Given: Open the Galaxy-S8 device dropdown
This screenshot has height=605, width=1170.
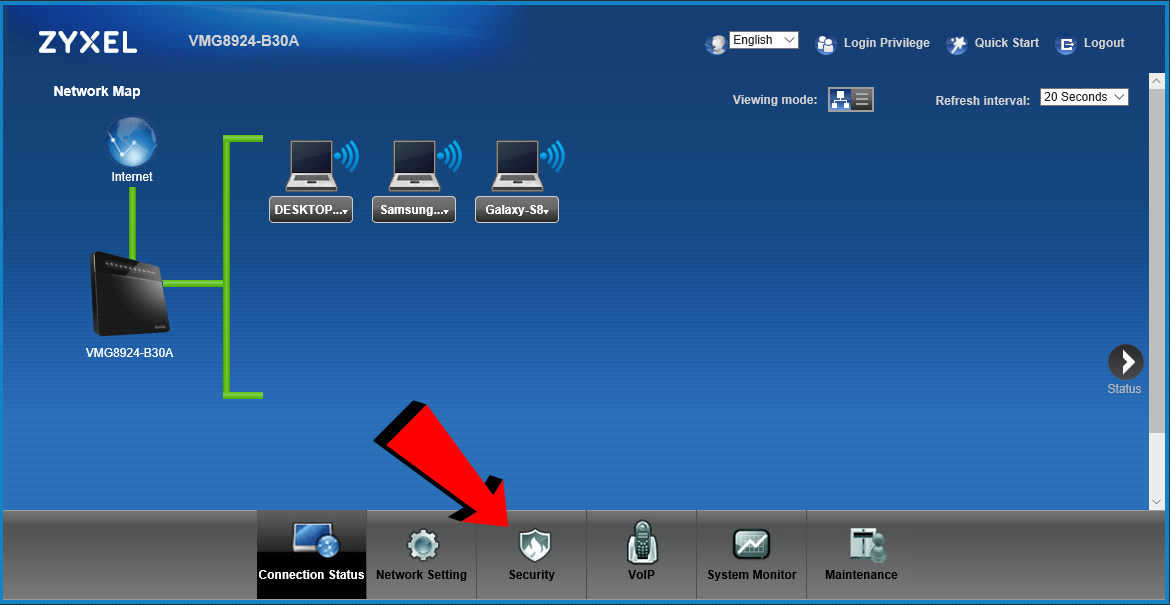Looking at the screenshot, I should coord(517,210).
